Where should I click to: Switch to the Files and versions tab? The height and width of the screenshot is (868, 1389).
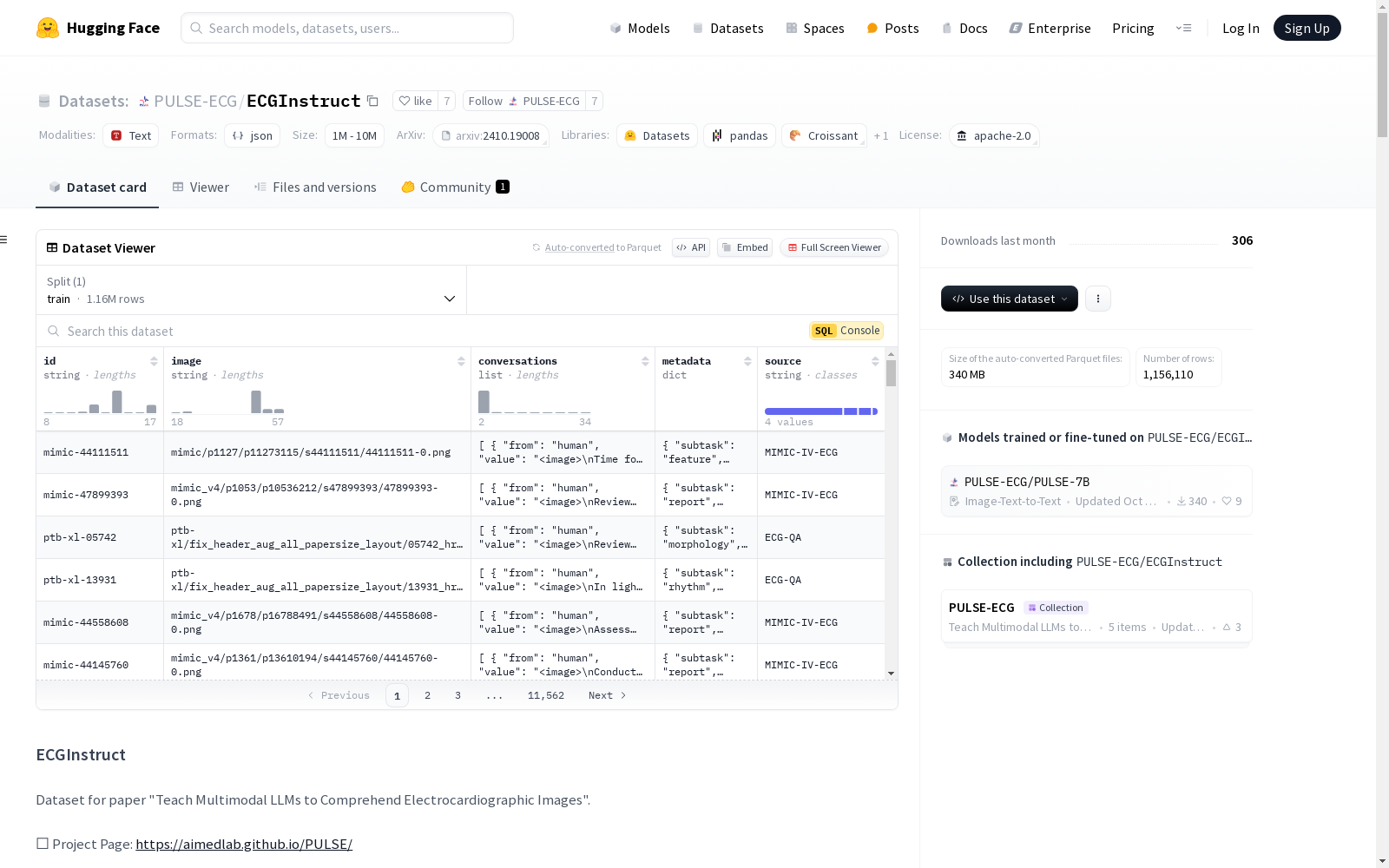(x=315, y=187)
